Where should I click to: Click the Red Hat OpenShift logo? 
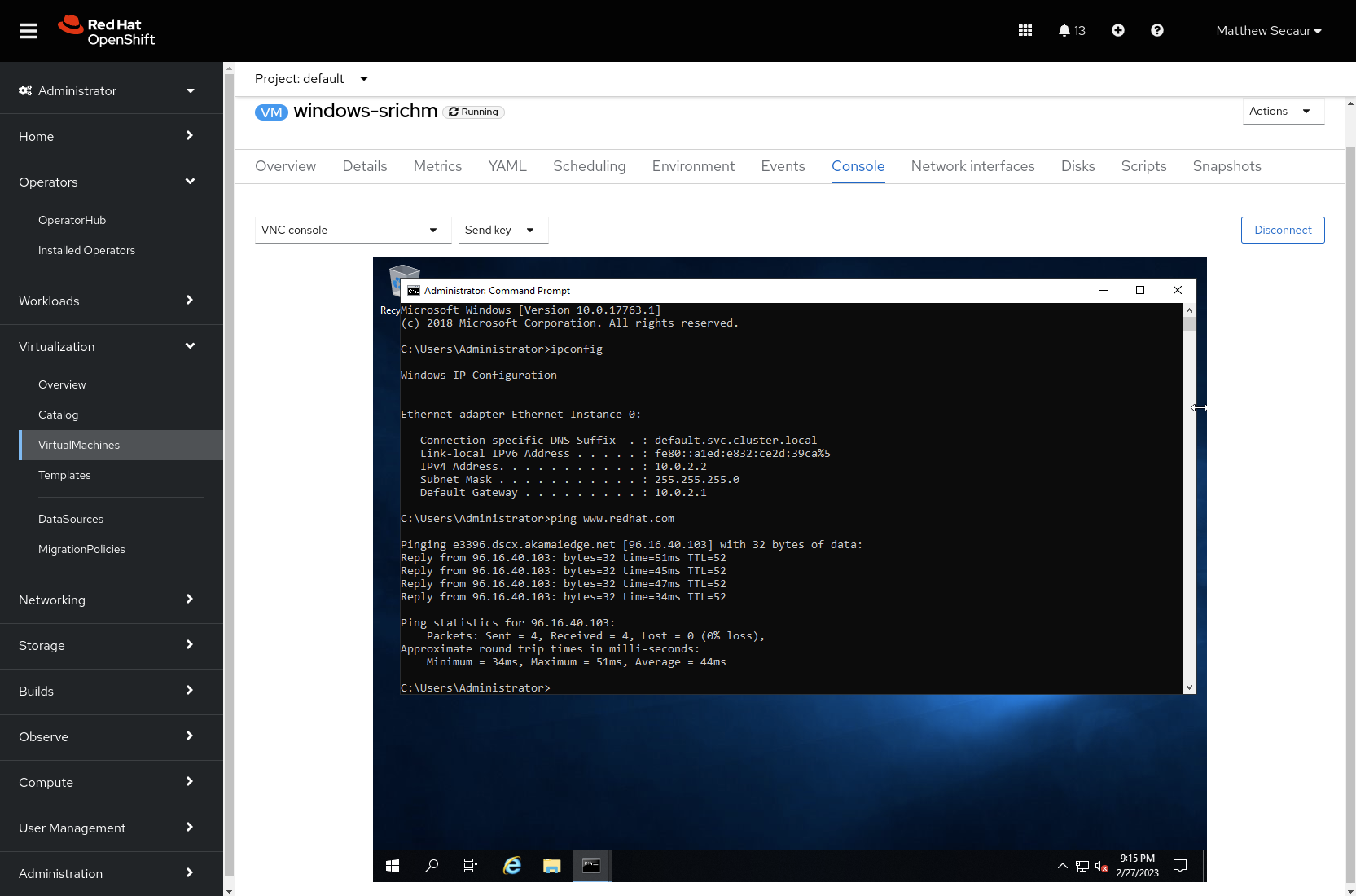click(106, 31)
